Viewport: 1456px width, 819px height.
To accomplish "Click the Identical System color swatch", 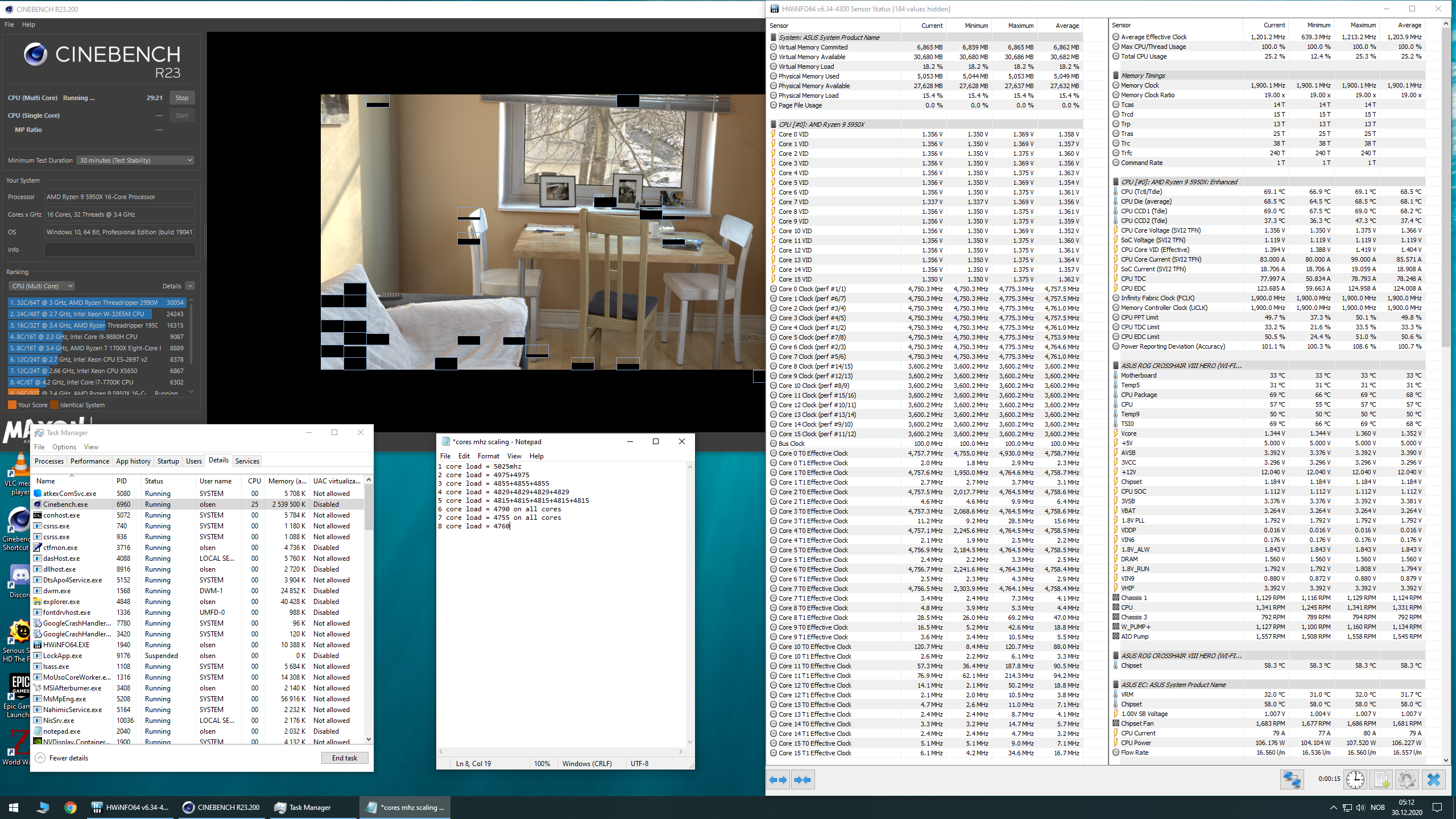I will pyautogui.click(x=54, y=405).
